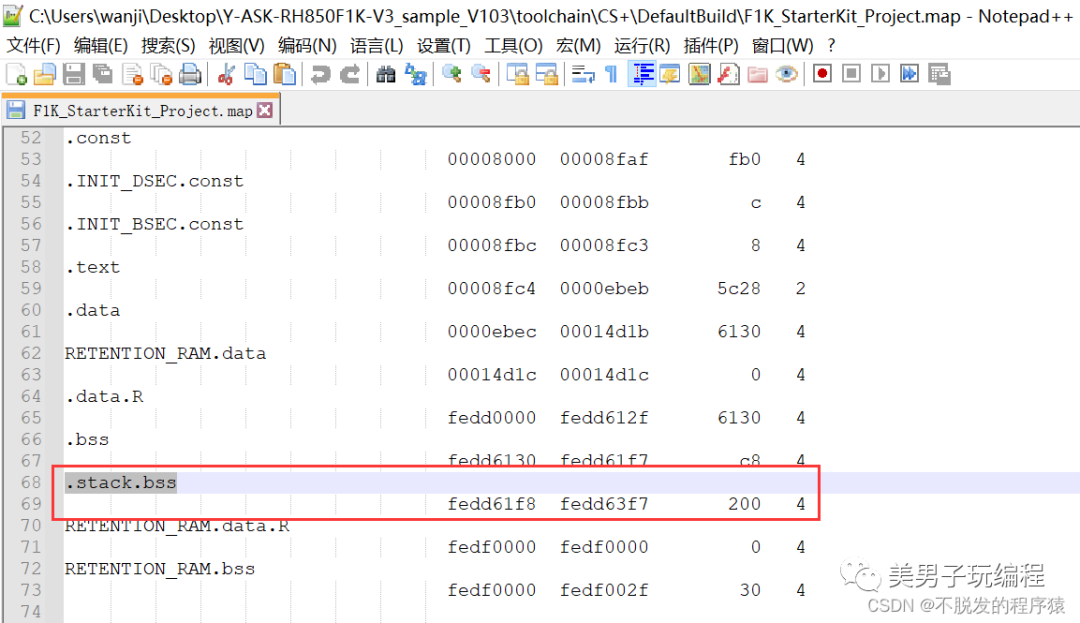
Task: Click the New file toolbar icon
Action: pyautogui.click(x=17, y=74)
